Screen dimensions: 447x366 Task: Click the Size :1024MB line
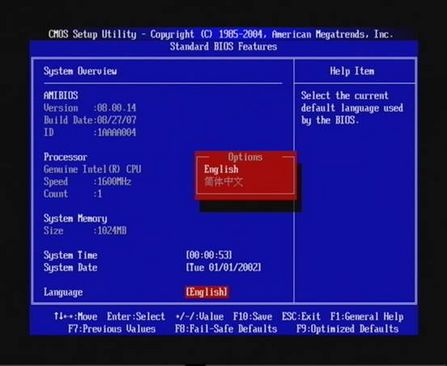tap(85, 231)
